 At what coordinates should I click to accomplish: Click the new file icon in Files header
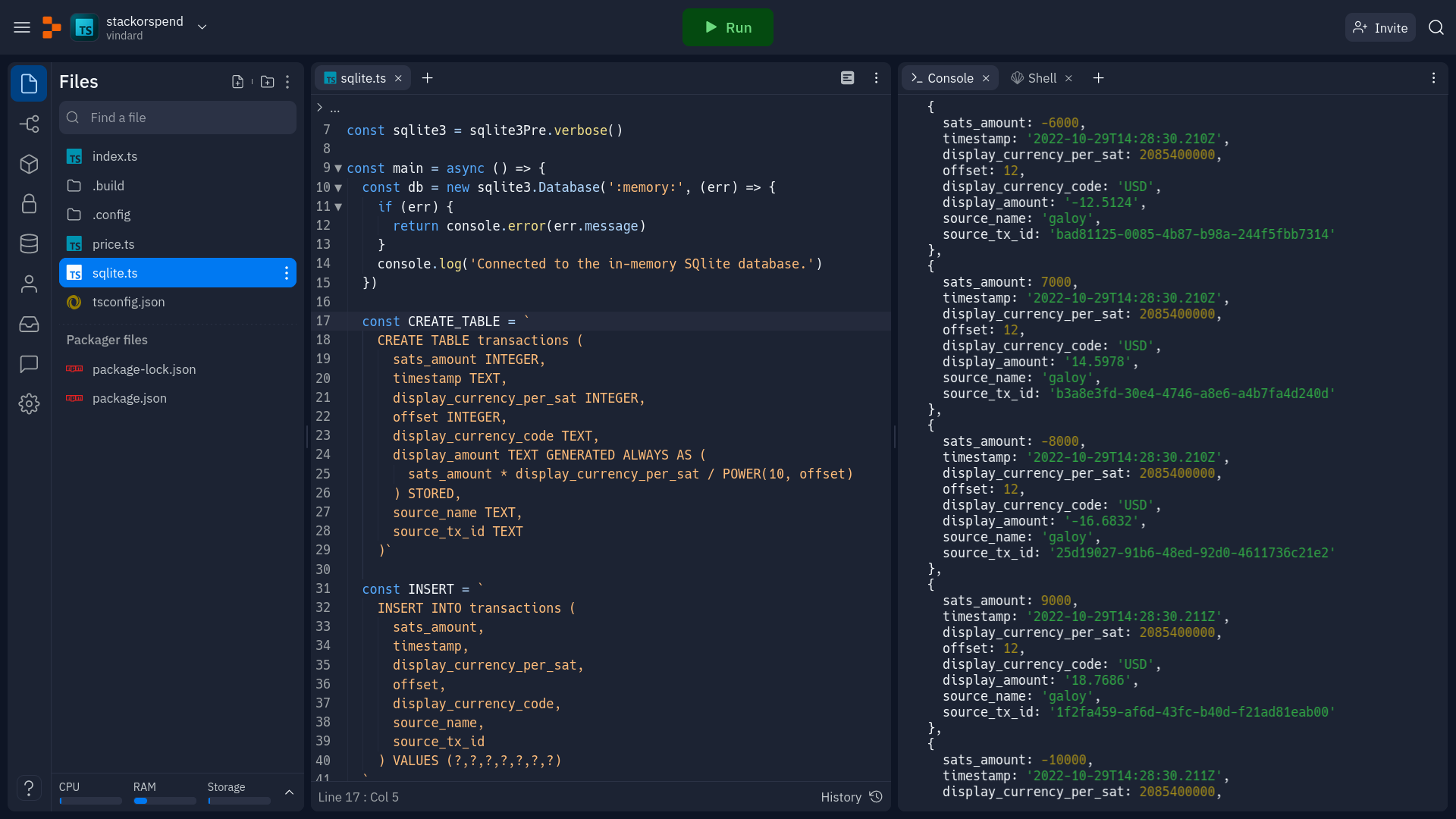click(237, 82)
